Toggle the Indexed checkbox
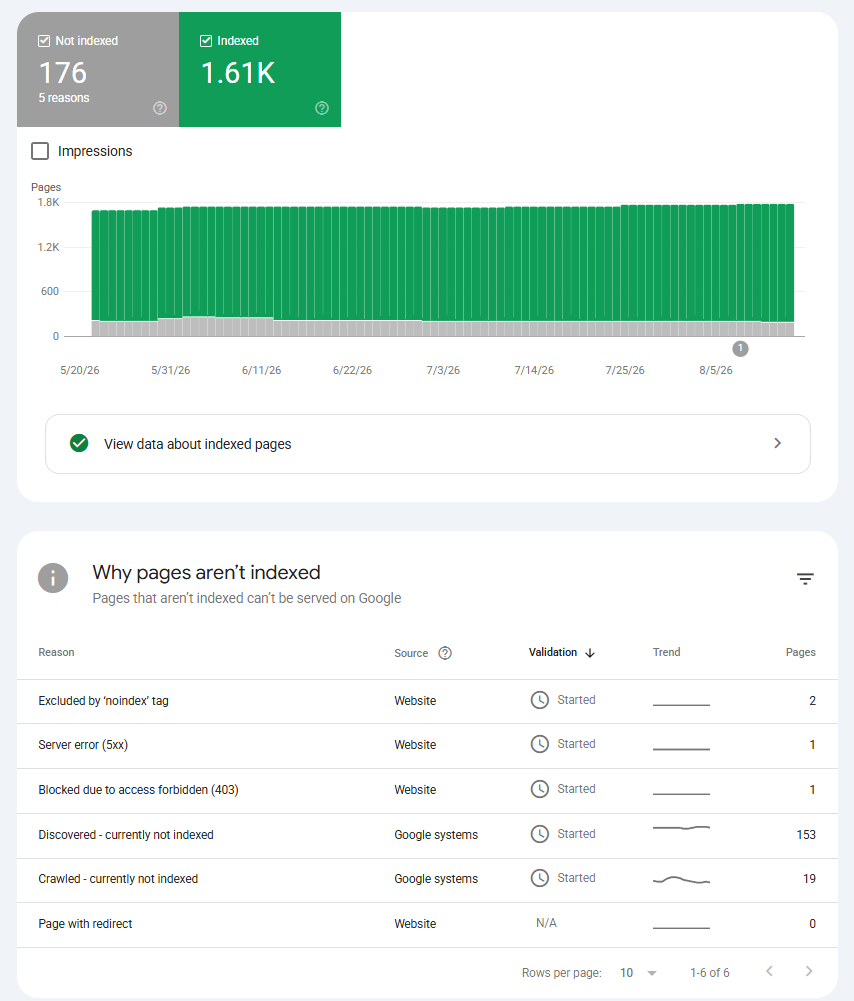Screen dimensions: 854x1001 coord(206,41)
